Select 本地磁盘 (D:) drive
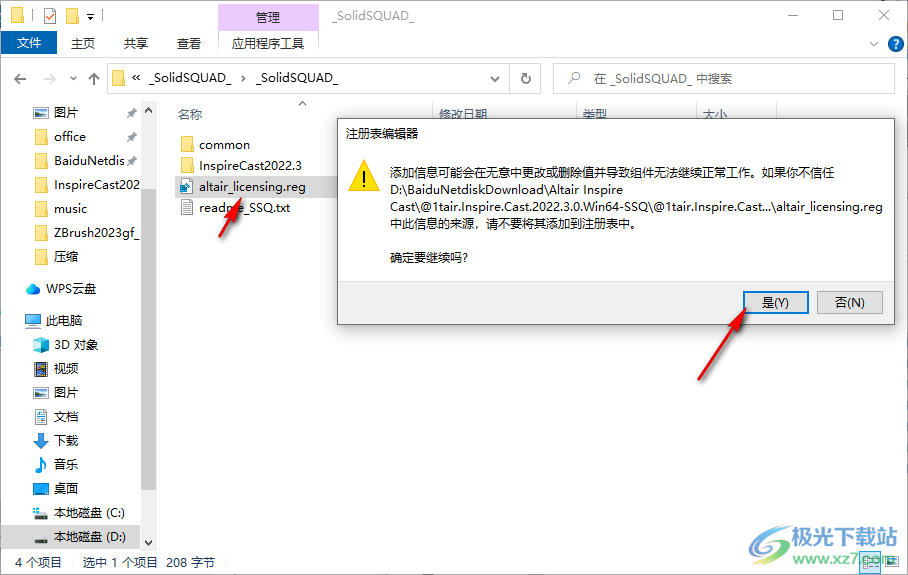The image size is (908, 575). tap(71, 537)
